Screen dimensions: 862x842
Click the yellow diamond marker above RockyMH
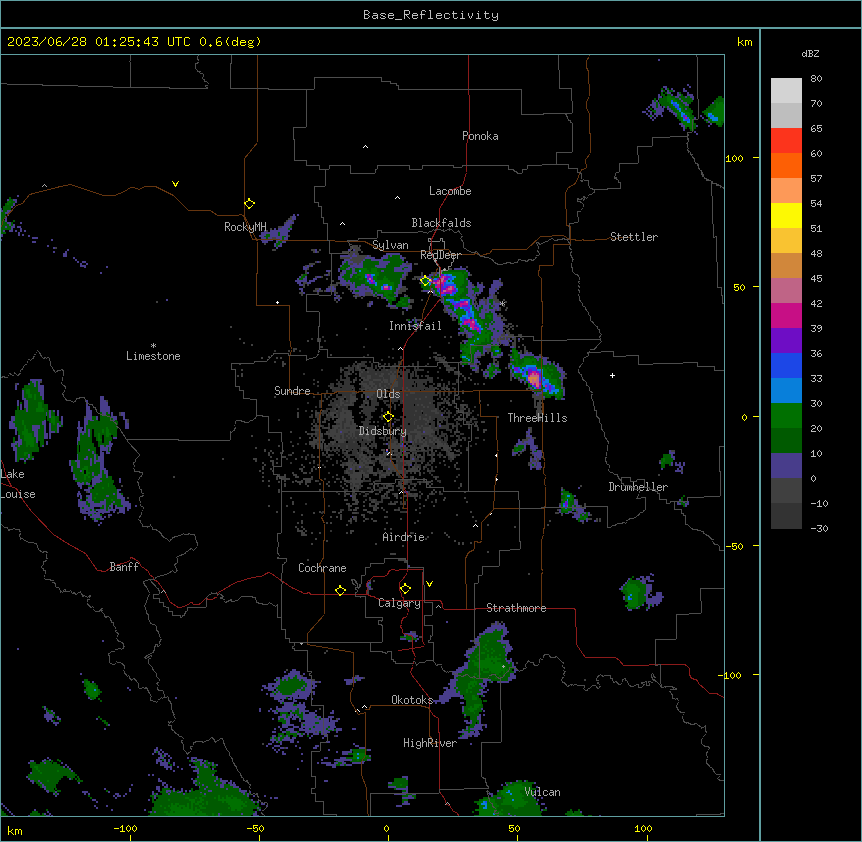[250, 204]
